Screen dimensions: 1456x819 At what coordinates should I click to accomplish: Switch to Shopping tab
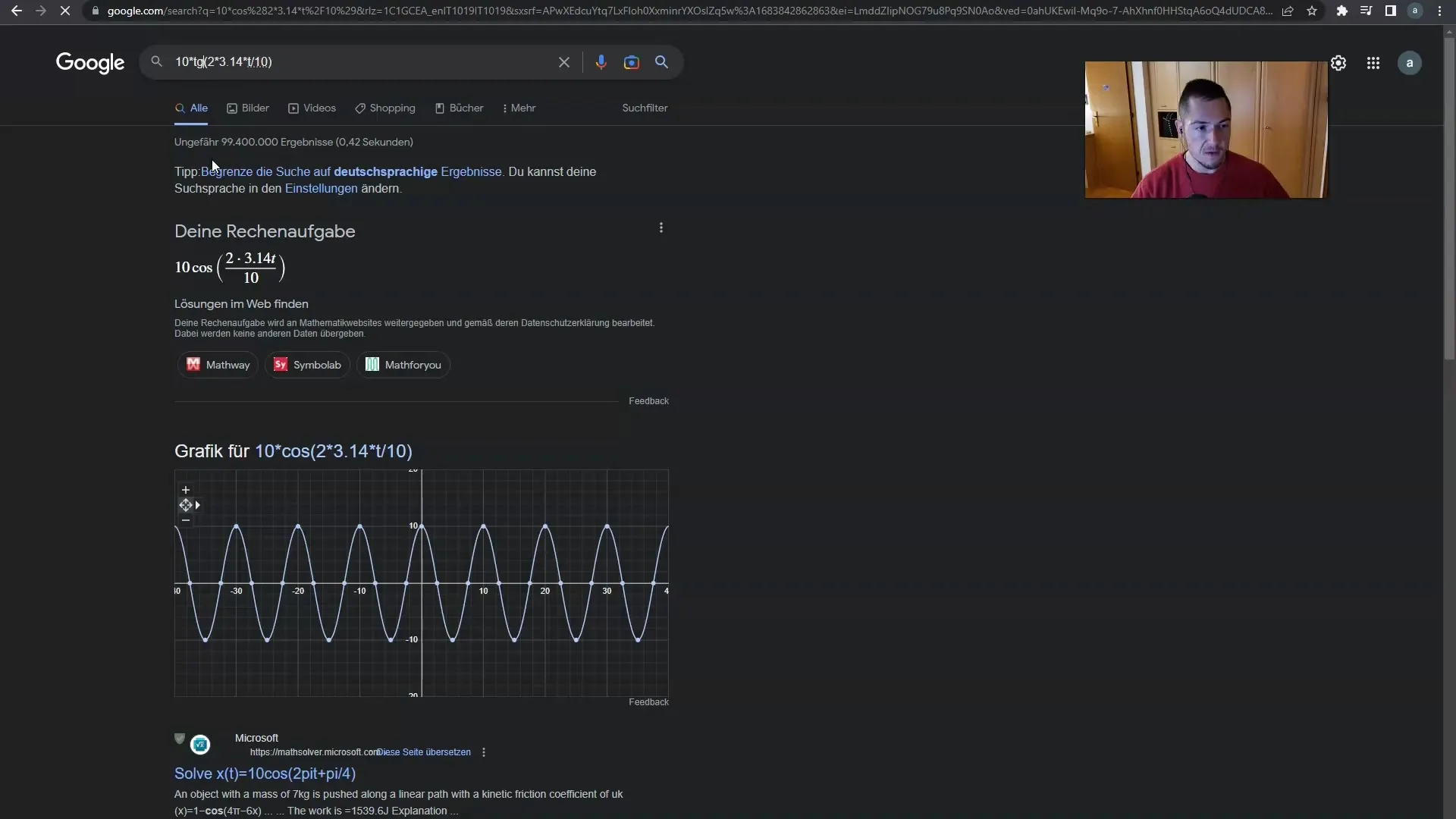pyautogui.click(x=385, y=108)
